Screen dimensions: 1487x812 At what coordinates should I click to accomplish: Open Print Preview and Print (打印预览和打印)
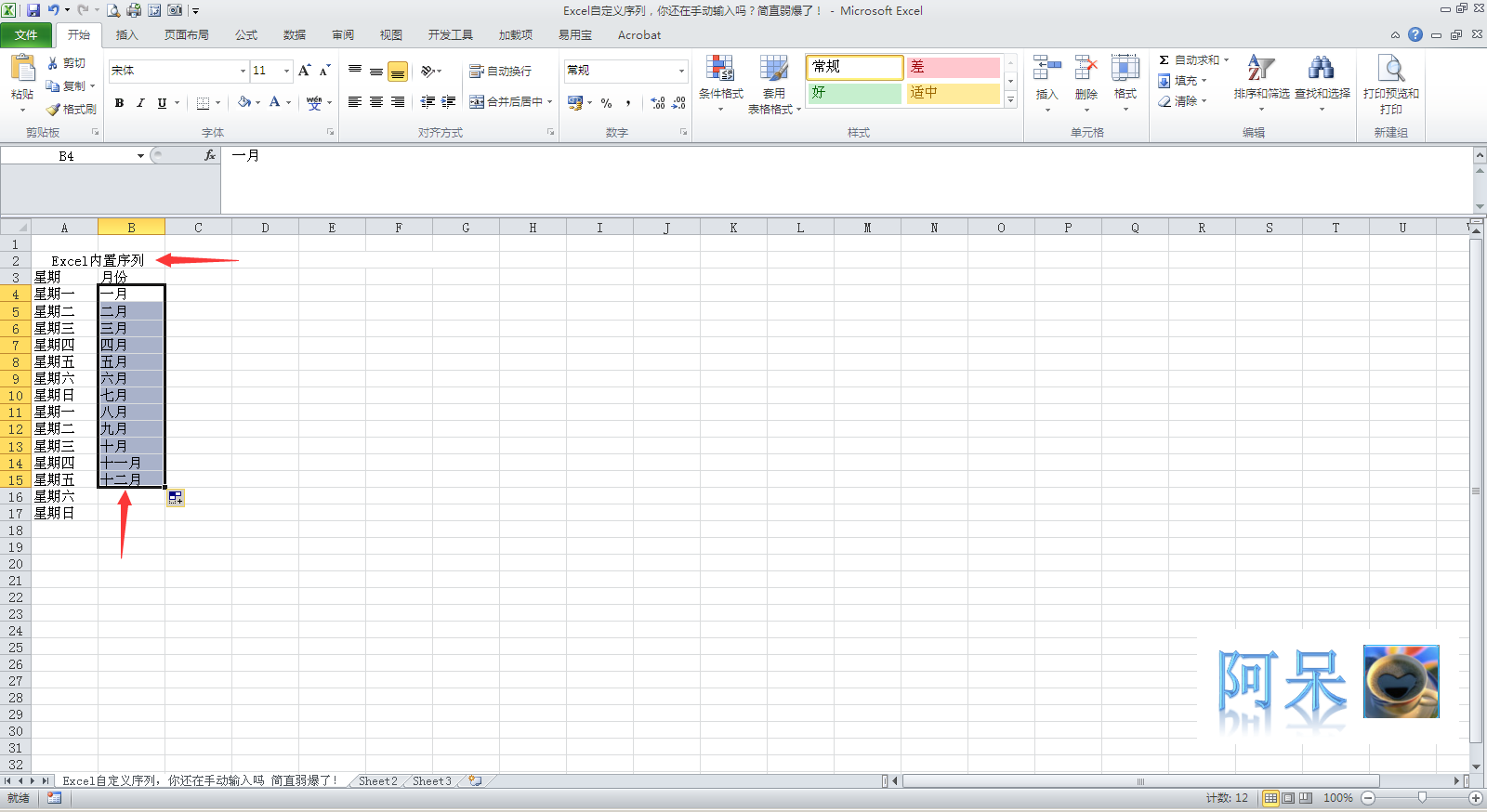click(x=1390, y=84)
